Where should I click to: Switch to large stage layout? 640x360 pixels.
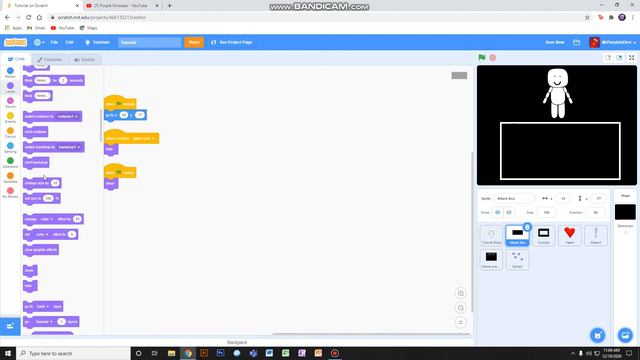tap(619, 58)
